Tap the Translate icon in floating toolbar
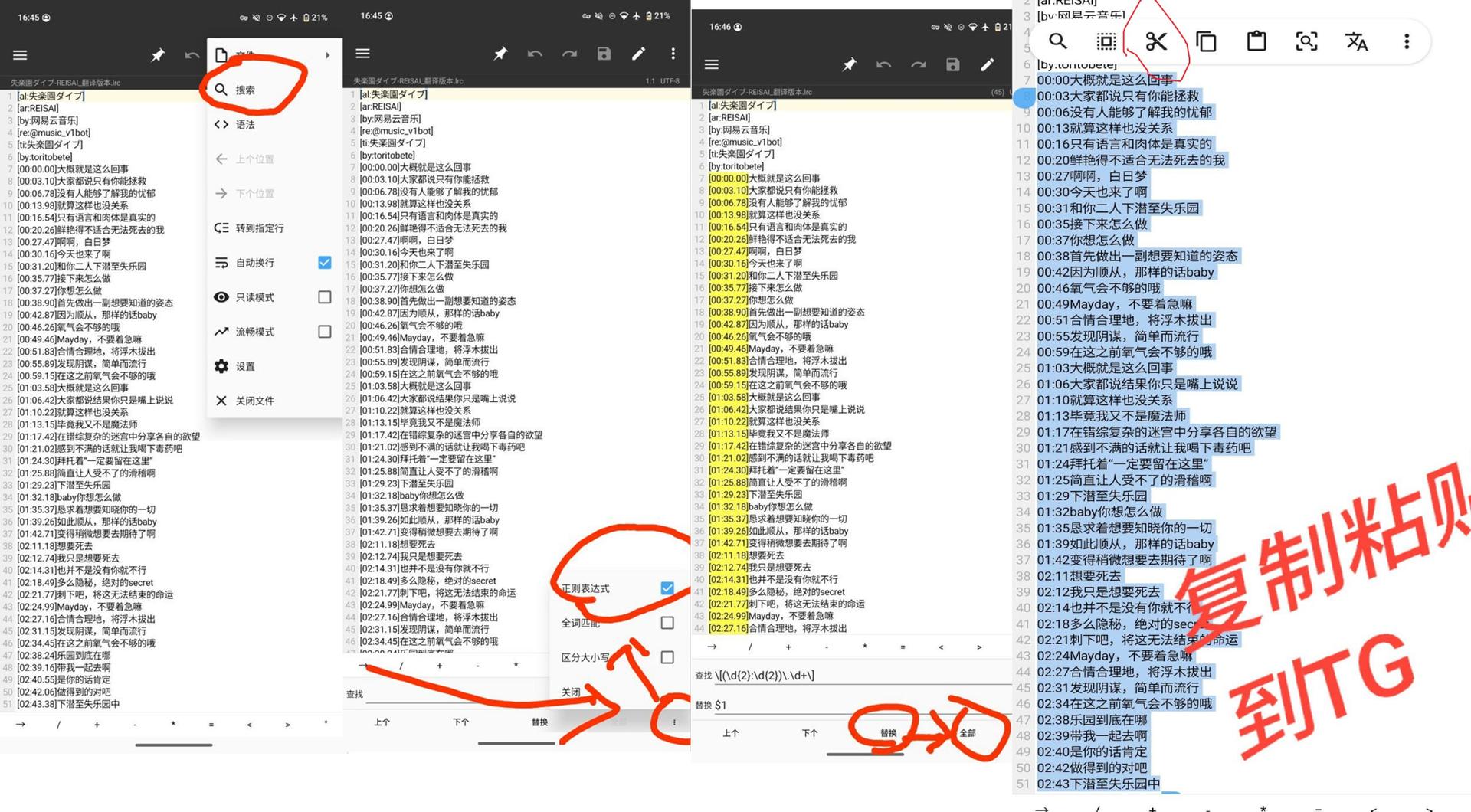 [1356, 41]
